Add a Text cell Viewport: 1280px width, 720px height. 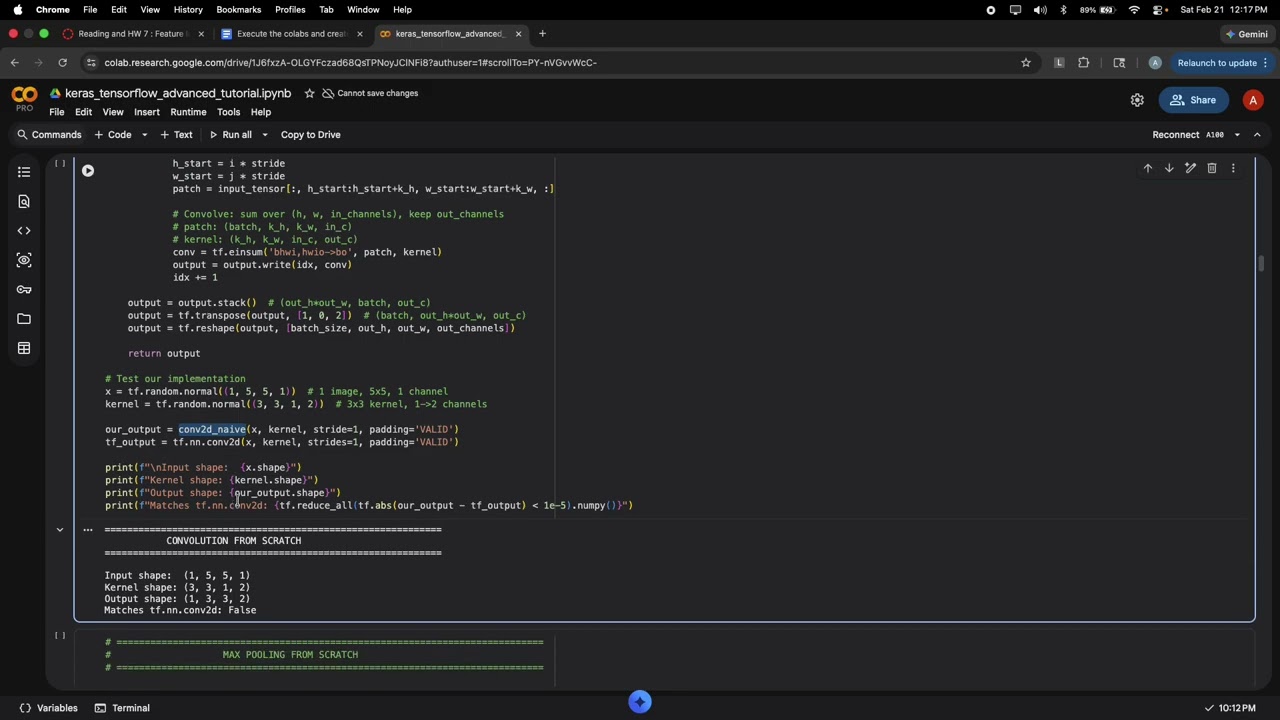point(177,135)
